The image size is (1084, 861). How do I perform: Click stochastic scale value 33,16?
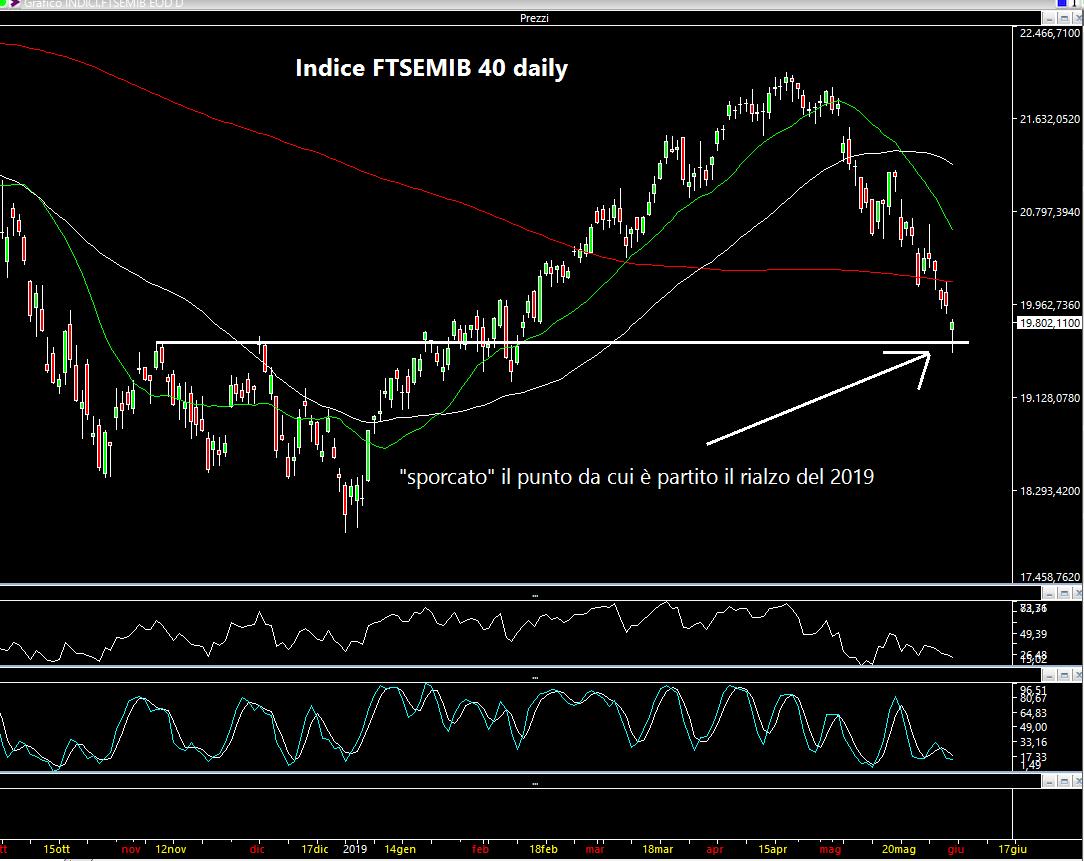click(1033, 742)
